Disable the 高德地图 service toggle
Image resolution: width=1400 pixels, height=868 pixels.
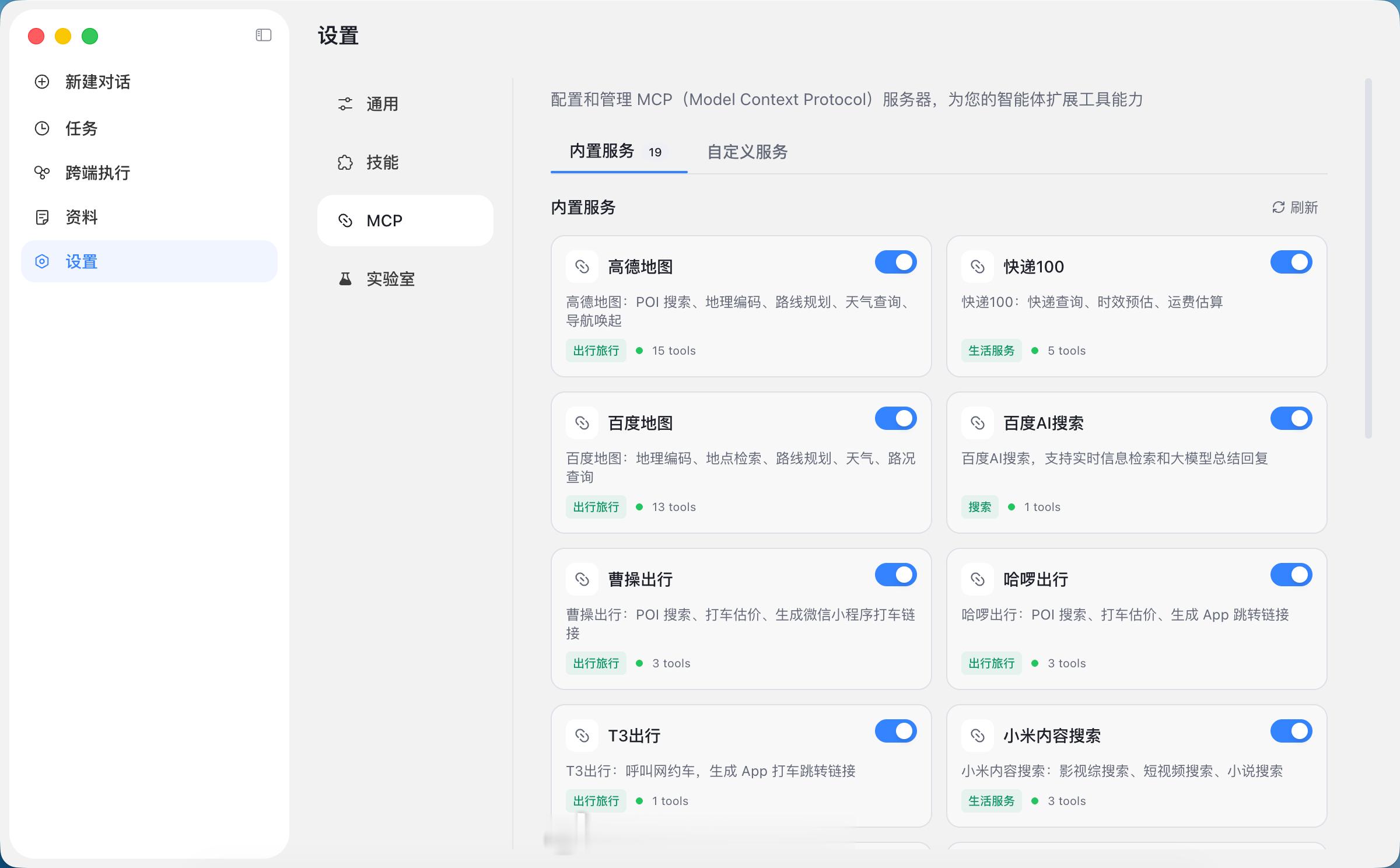click(895, 262)
